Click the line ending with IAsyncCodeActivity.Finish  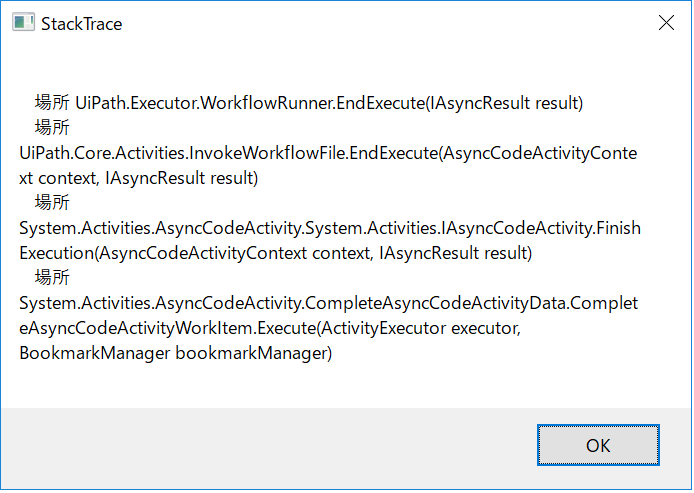330,228
